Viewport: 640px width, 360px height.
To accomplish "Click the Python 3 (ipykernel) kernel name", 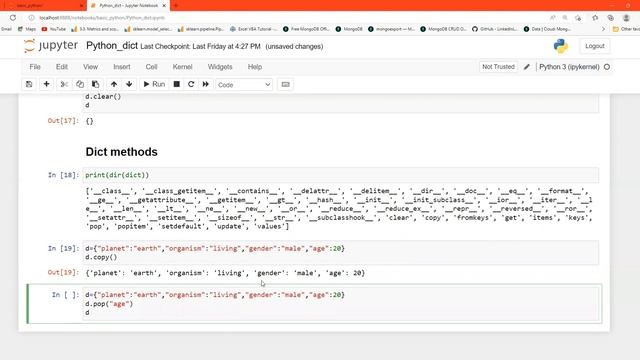I will [569, 67].
